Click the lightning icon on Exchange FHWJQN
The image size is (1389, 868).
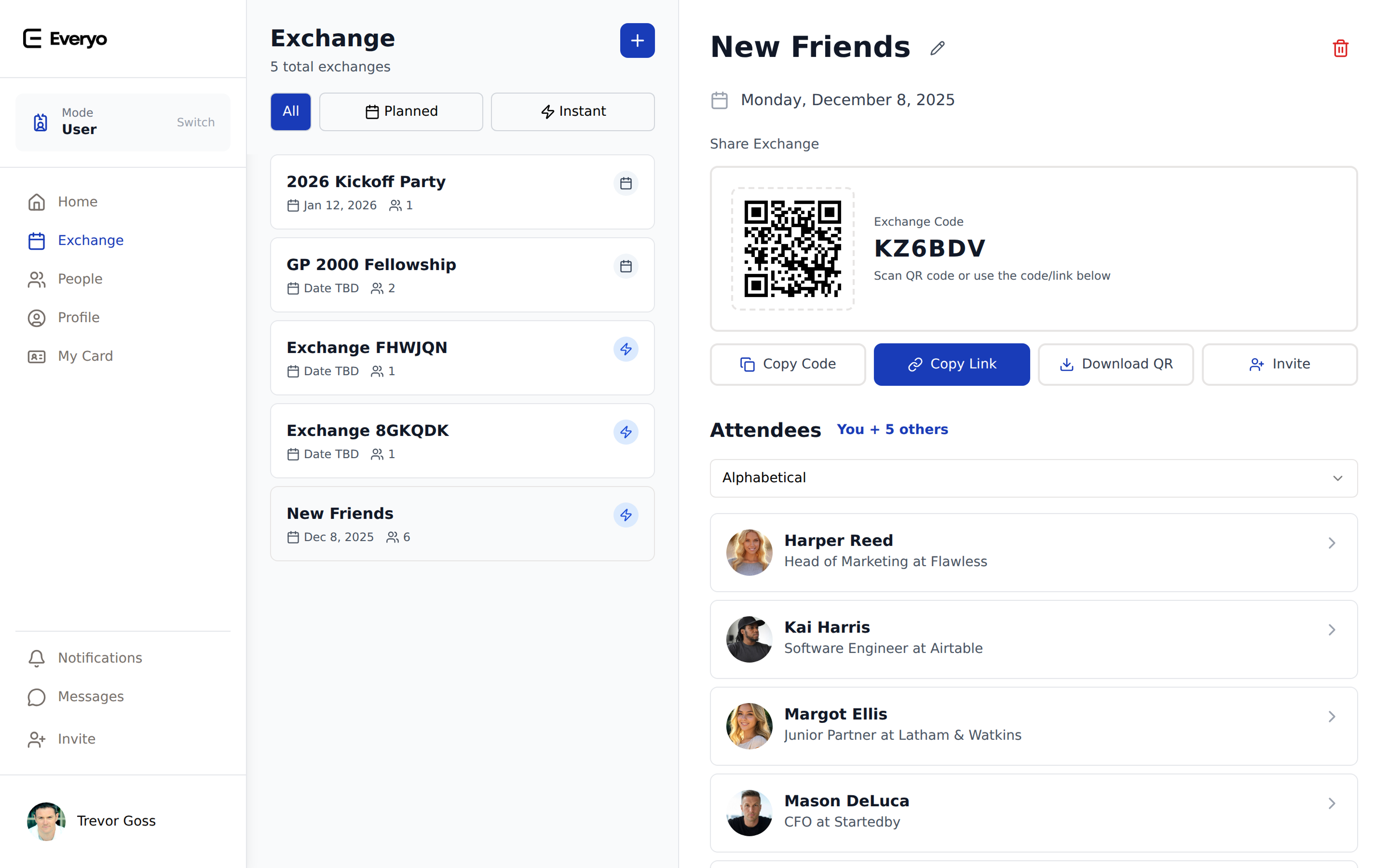[626, 349]
